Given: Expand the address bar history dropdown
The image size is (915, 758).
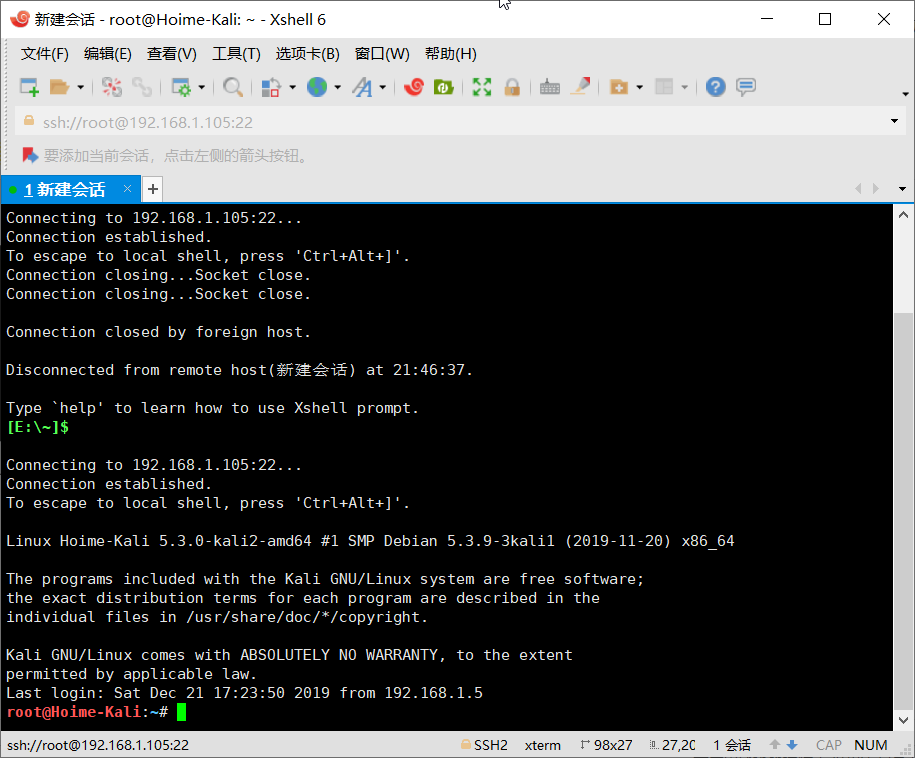Looking at the screenshot, I should coord(894,121).
